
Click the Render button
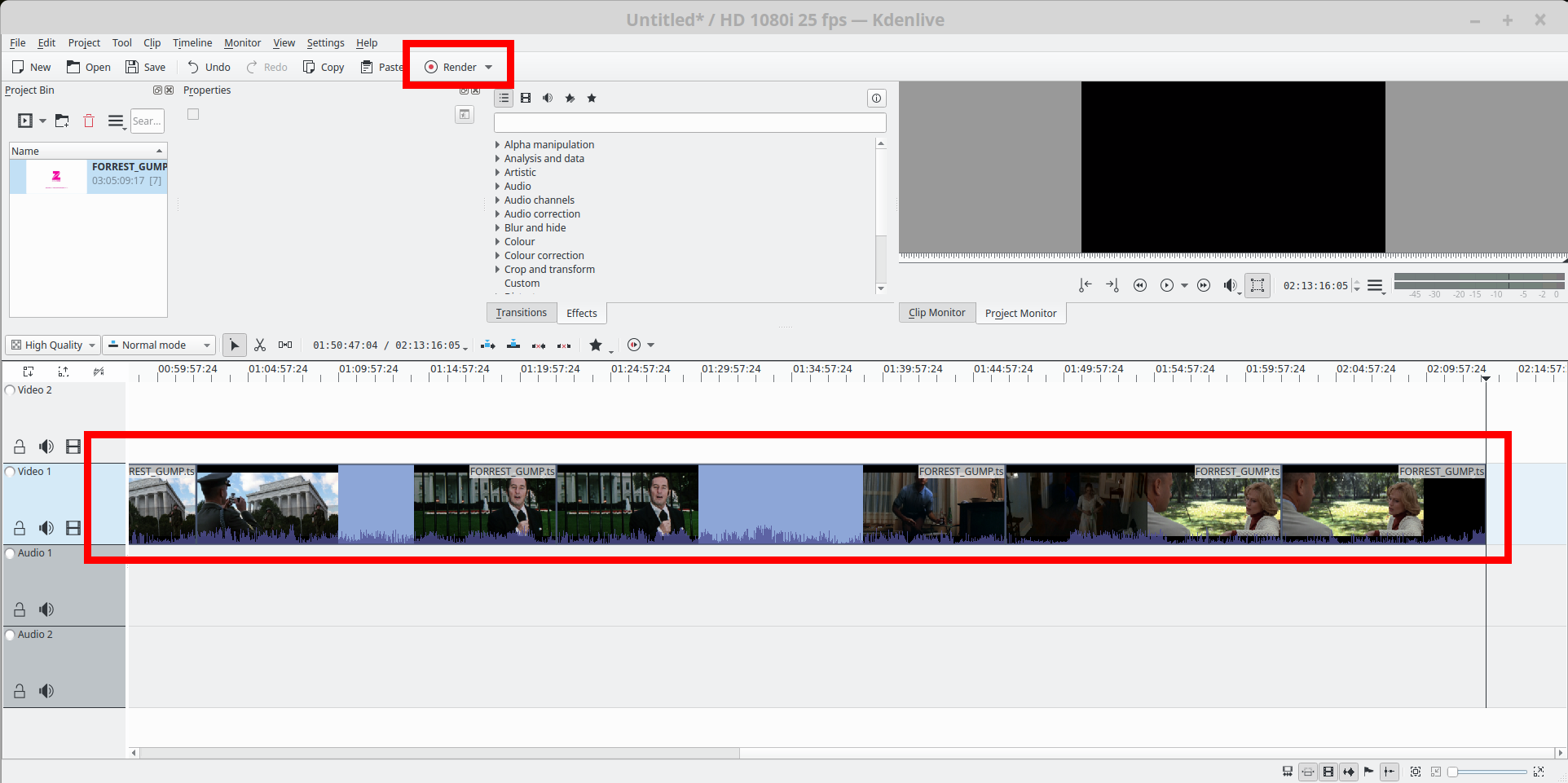click(451, 68)
